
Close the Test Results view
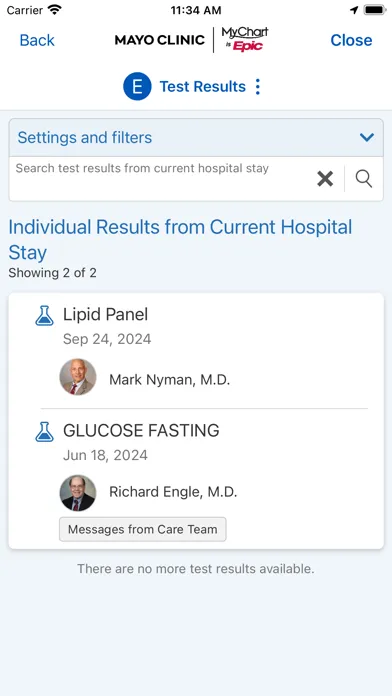pyautogui.click(x=351, y=40)
